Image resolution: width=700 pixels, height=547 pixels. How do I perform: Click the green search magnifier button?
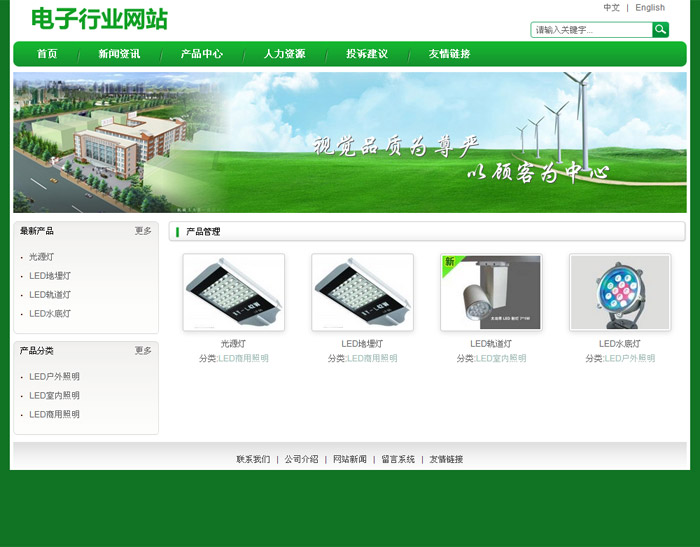(660, 30)
